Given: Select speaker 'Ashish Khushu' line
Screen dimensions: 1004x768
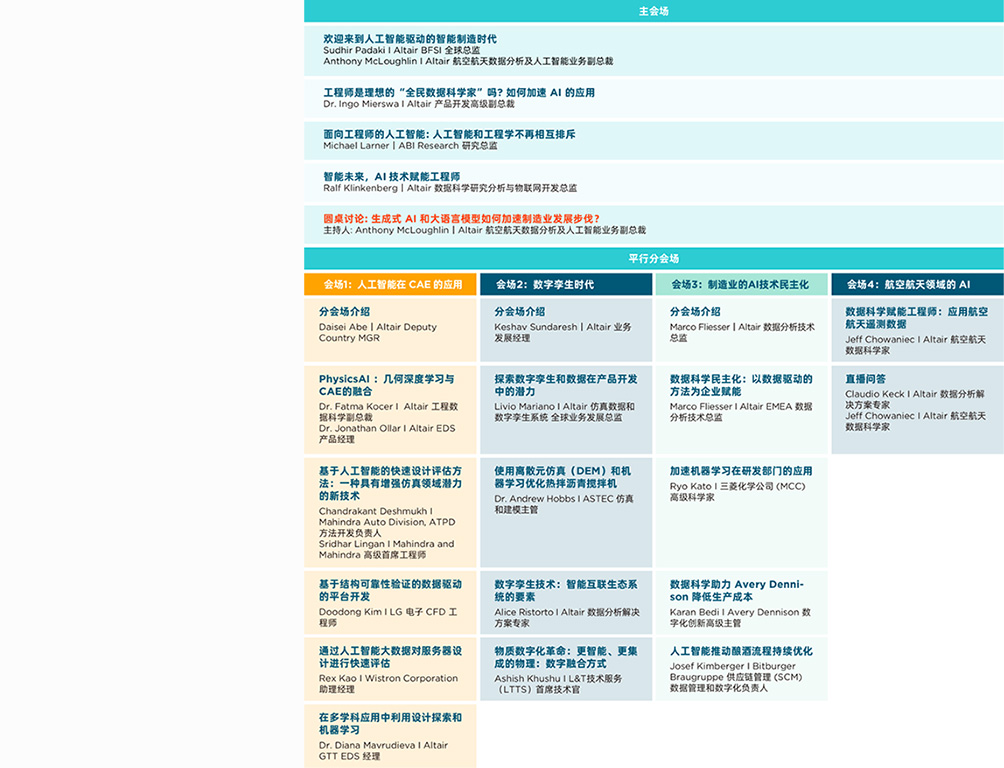Looking at the screenshot, I should (558, 684).
